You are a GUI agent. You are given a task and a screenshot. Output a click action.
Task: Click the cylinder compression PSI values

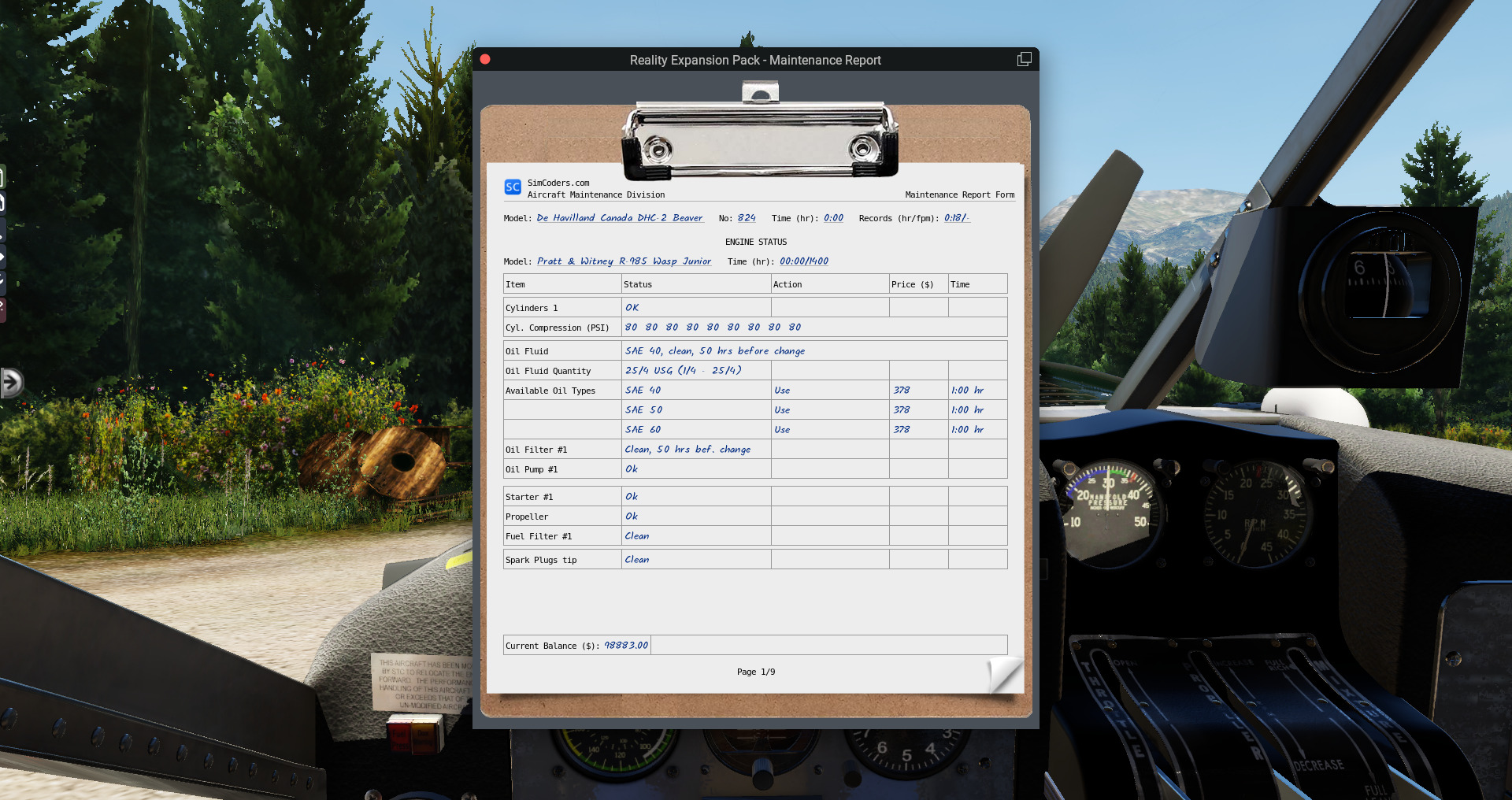point(713,328)
